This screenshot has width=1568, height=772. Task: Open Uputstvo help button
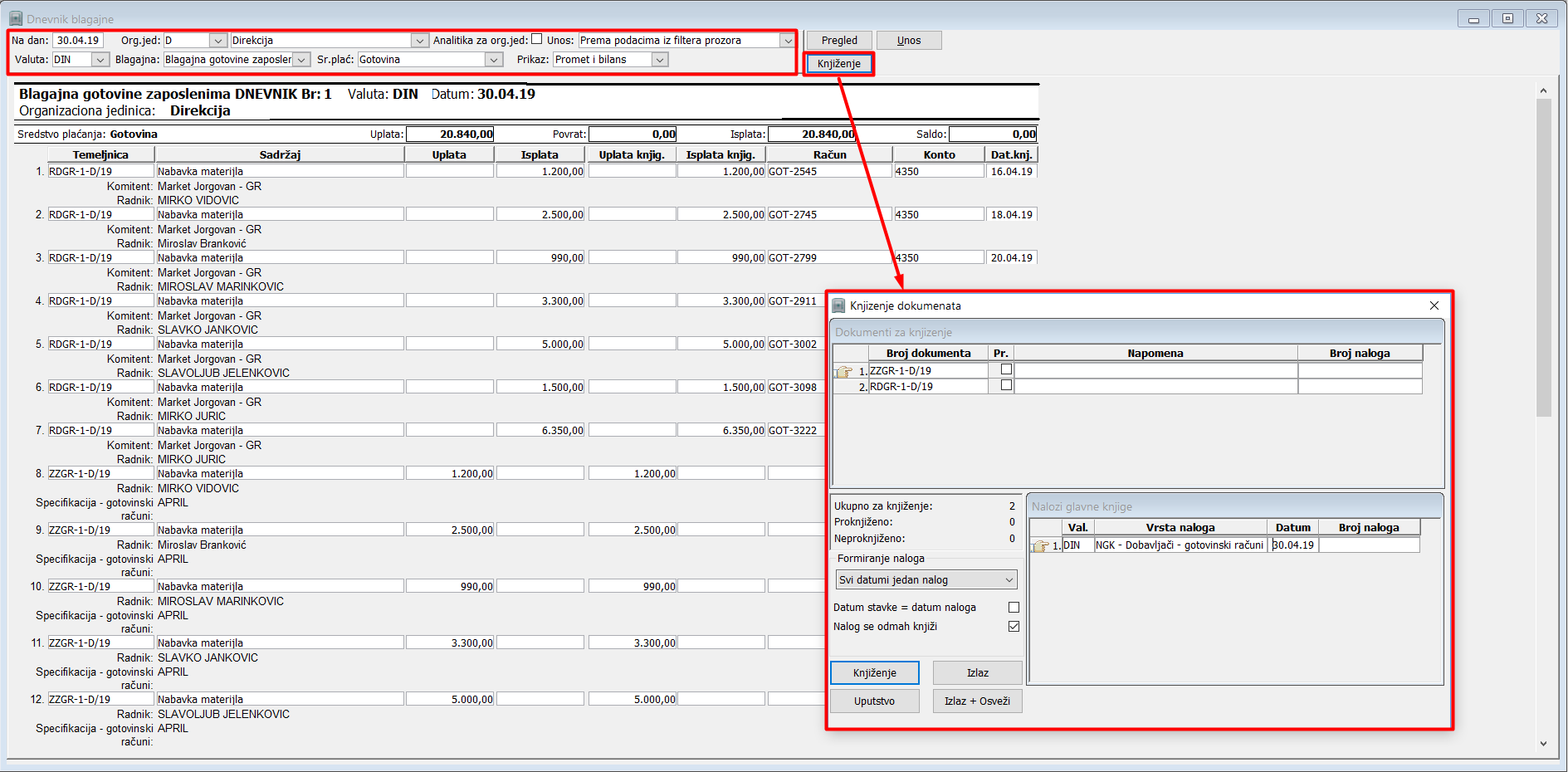click(x=875, y=701)
